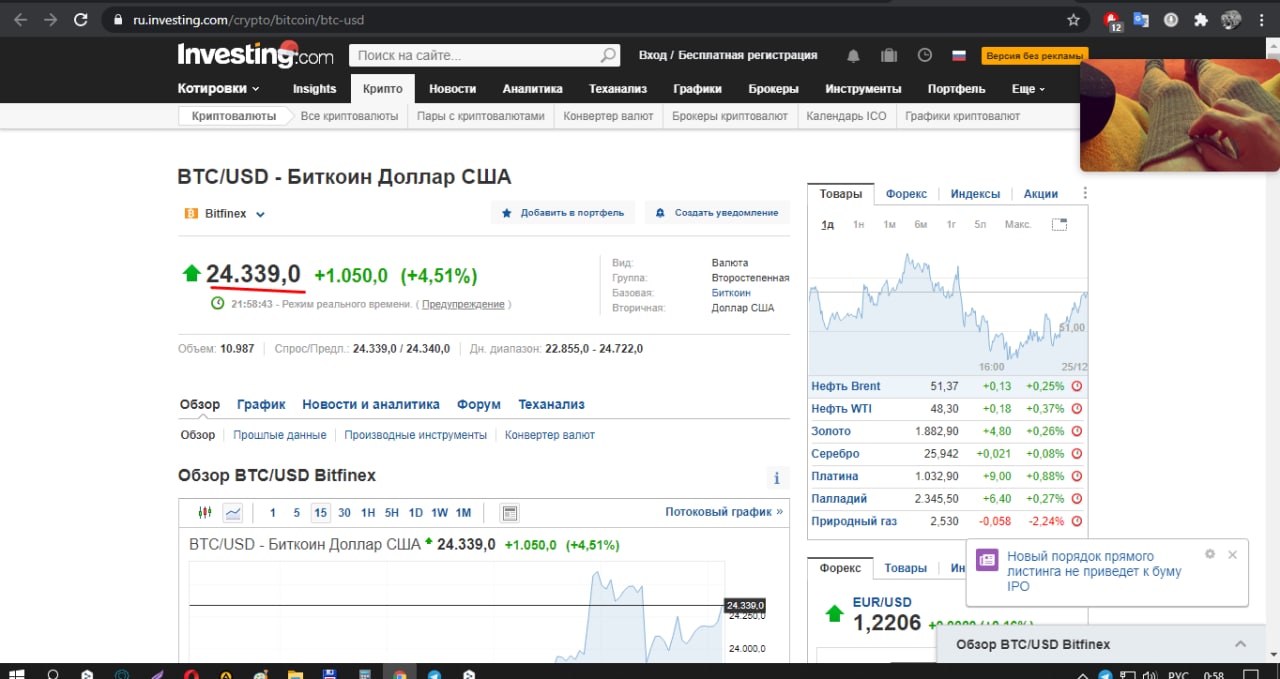The width and height of the screenshot is (1280, 679).
Task: Click the clock icon in header
Action: (x=925, y=56)
